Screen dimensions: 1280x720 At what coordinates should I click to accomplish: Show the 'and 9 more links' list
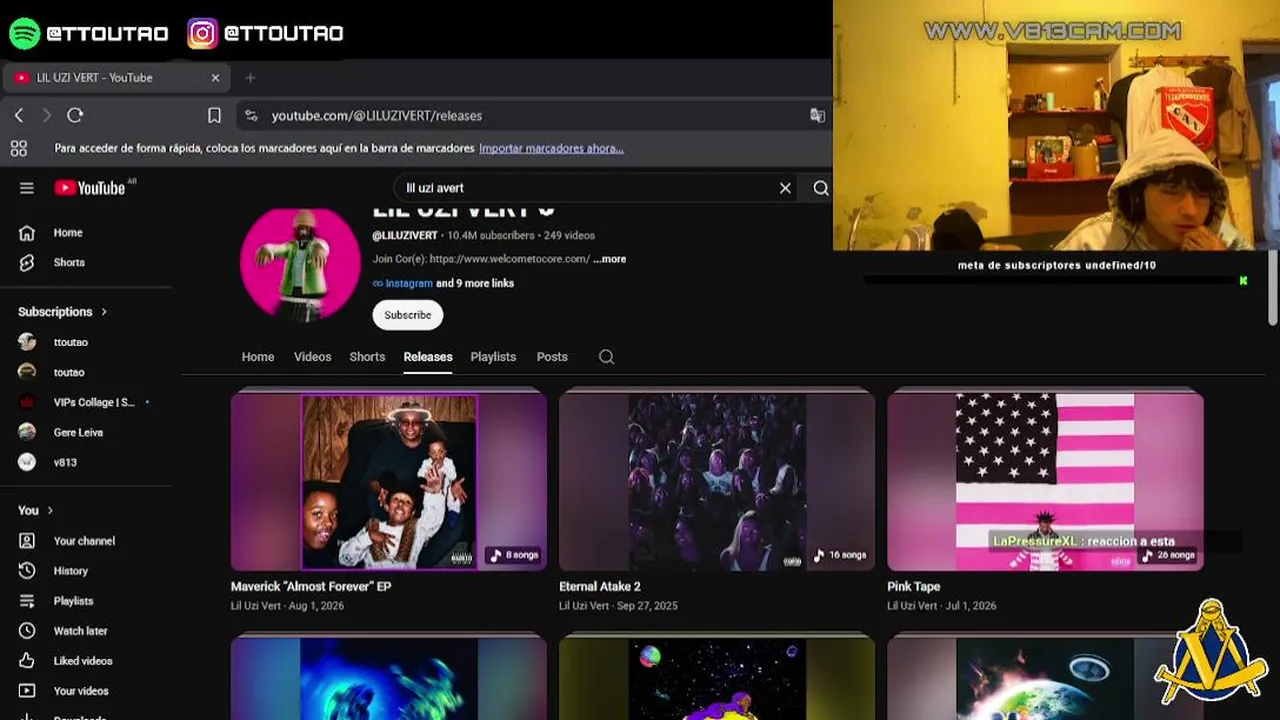[x=475, y=283]
